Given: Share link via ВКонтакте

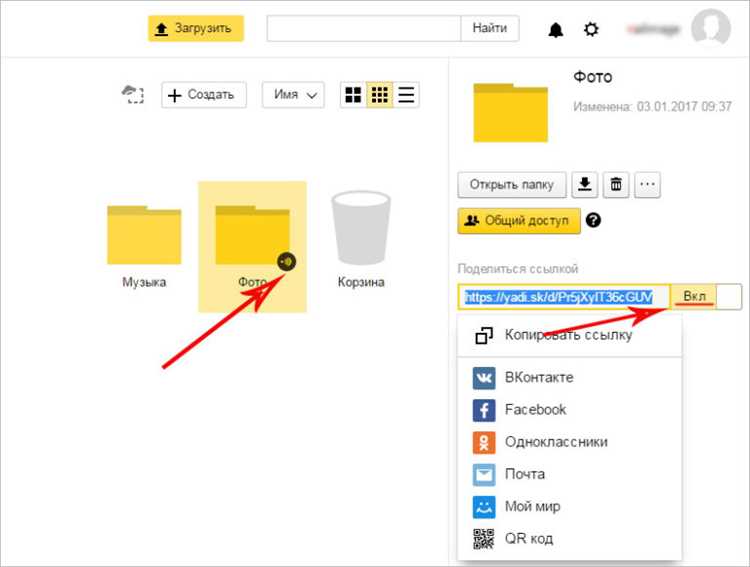Looking at the screenshot, I should (x=538, y=377).
